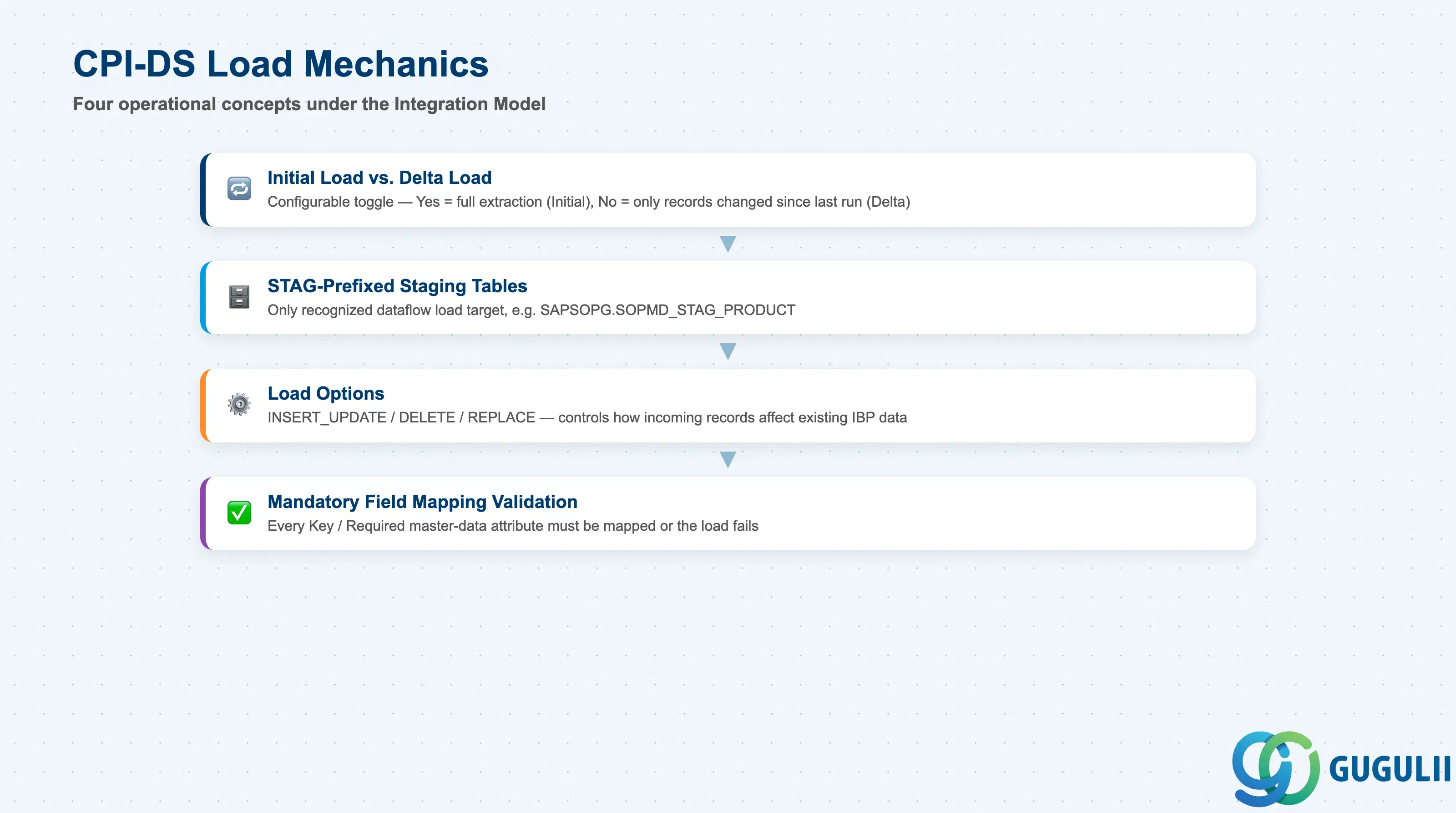Click the down arrow below Load Options card

click(x=728, y=460)
